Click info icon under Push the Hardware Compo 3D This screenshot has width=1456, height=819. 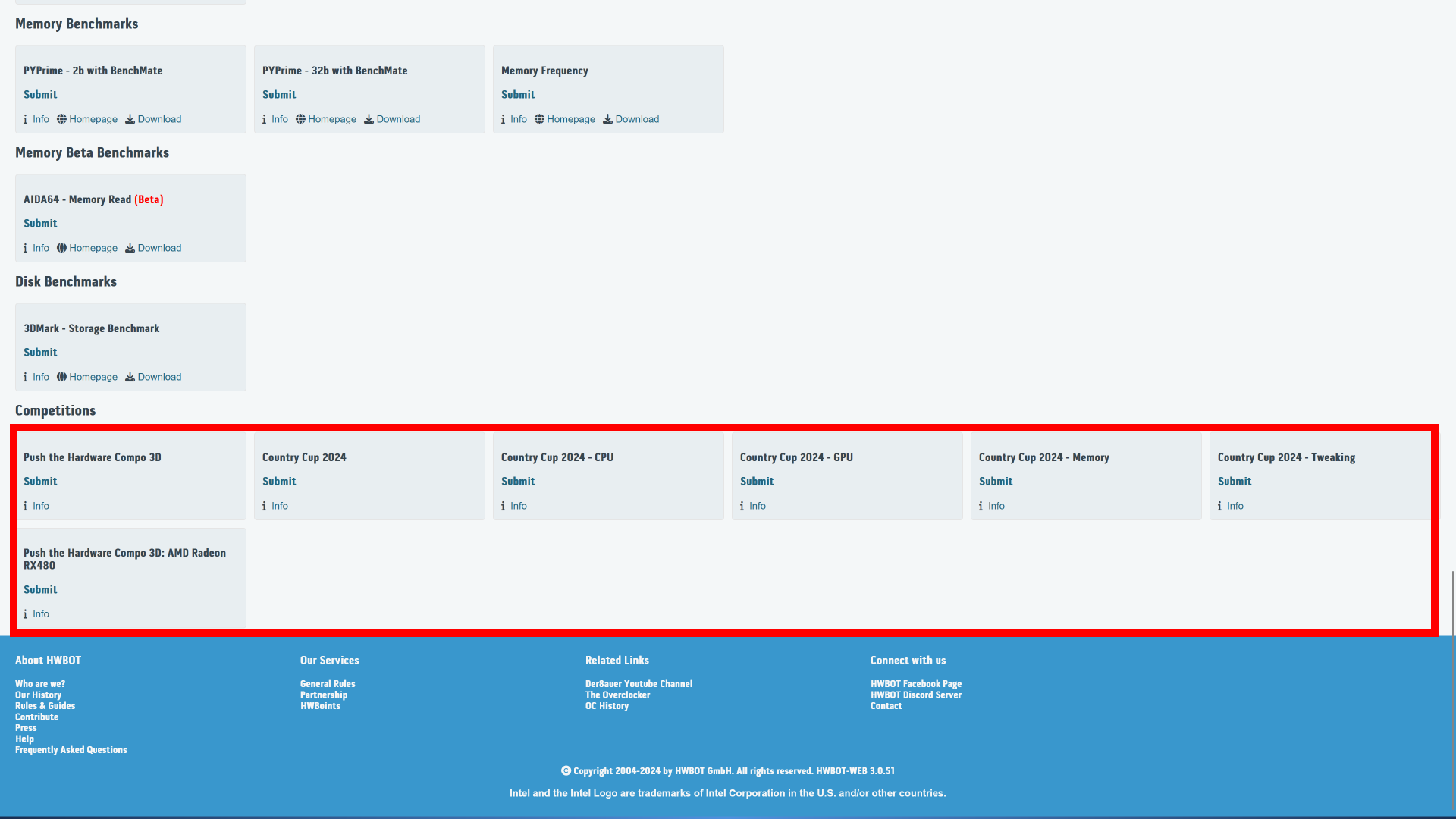click(25, 506)
